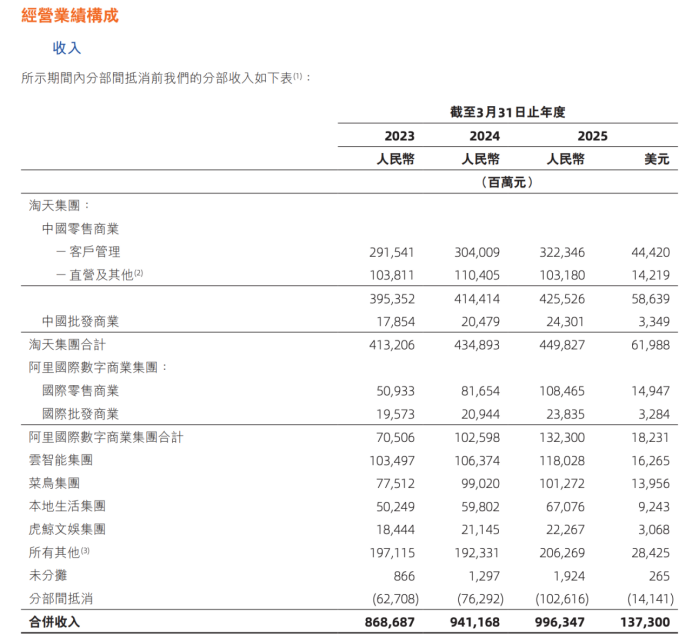Click the 合併收入 total row label
Screen dimensions: 693x641
click(54, 622)
